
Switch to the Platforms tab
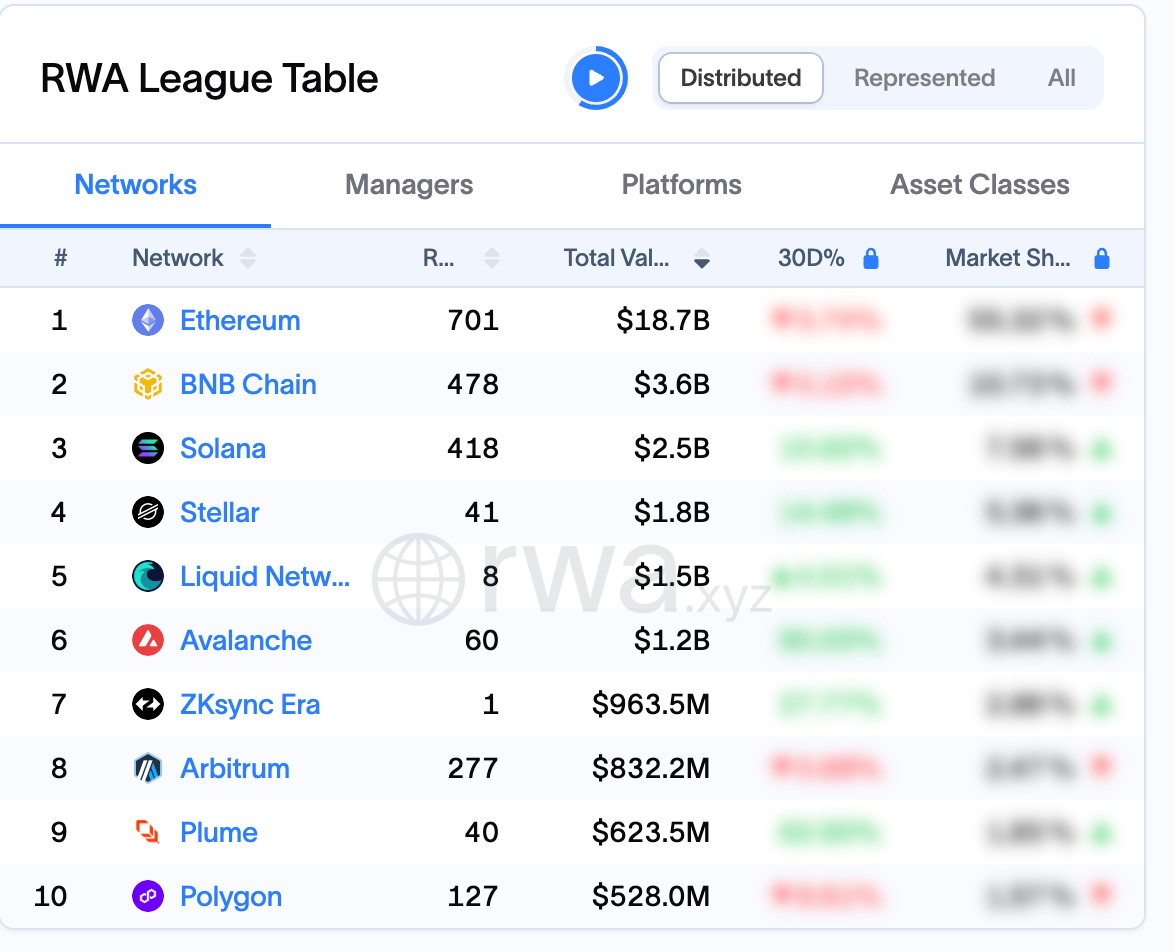pos(681,185)
